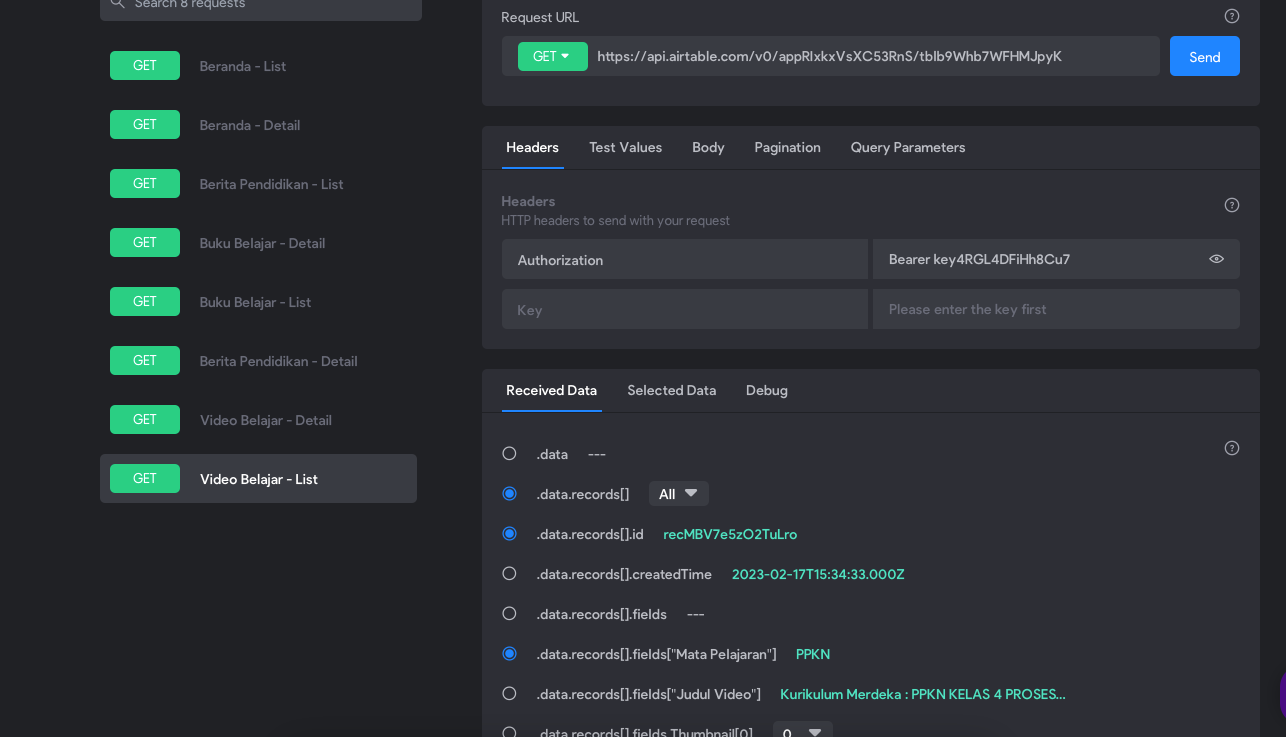Select the createdTime radio button
The image size is (1286, 737).
click(x=509, y=574)
